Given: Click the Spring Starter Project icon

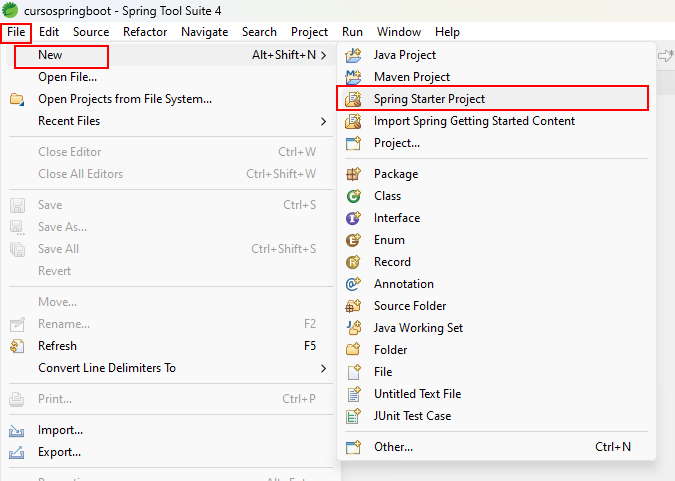Looking at the screenshot, I should [x=353, y=99].
